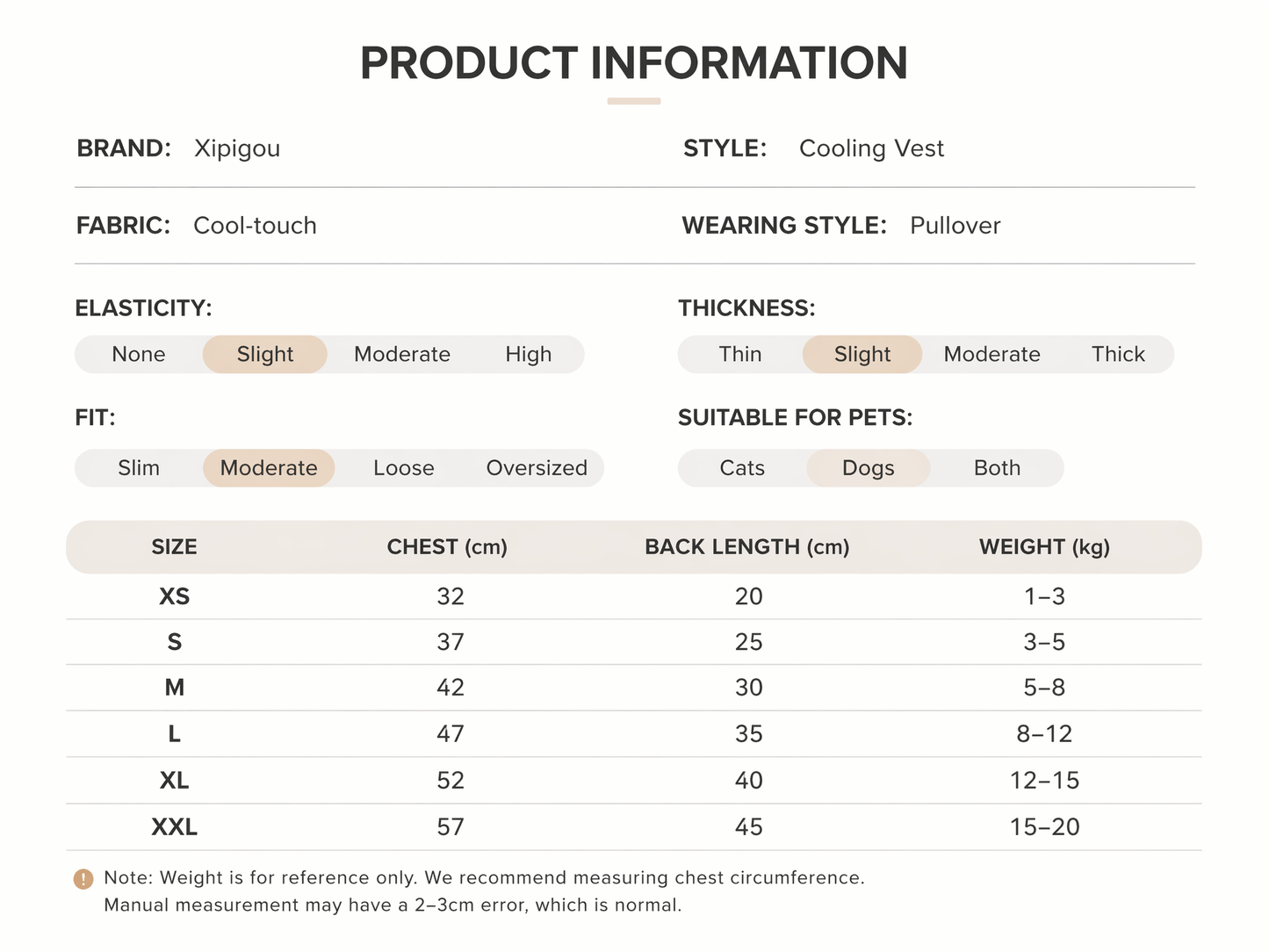Viewport: 1269px width, 952px height.
Task: Select None elasticity option
Action: point(139,354)
